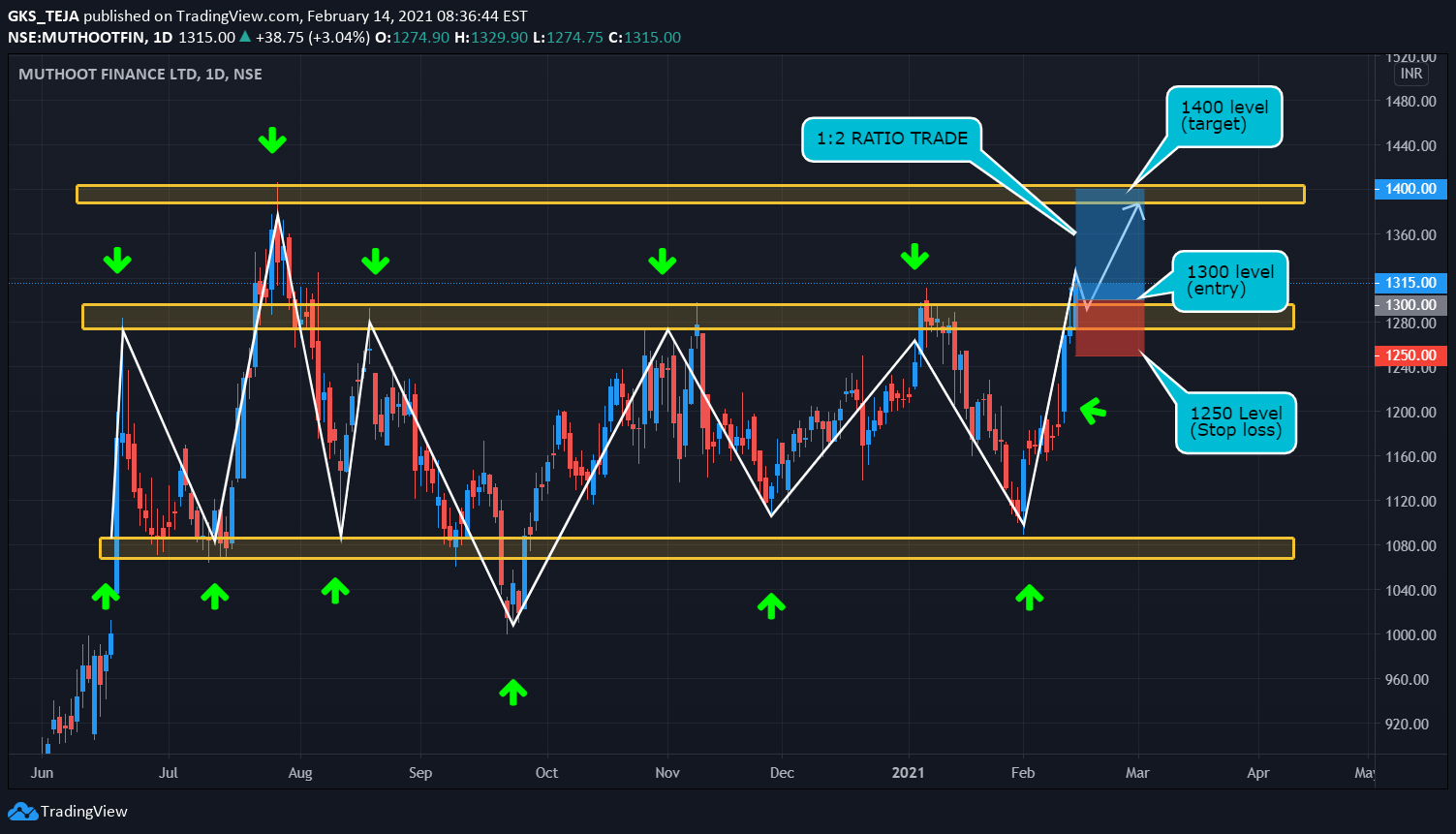The height and width of the screenshot is (834, 1456).
Task: Click the high value H:1329.90
Action: (490, 38)
